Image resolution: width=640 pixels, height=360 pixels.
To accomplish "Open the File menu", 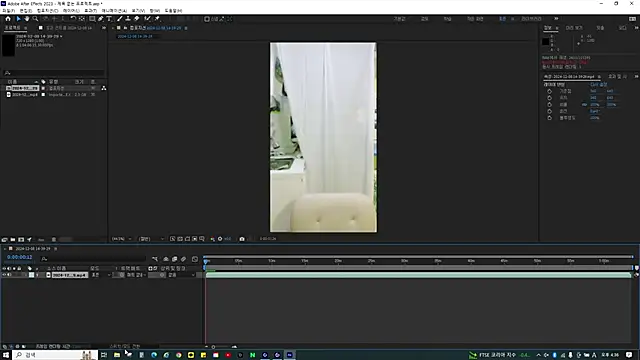I will click(9, 11).
